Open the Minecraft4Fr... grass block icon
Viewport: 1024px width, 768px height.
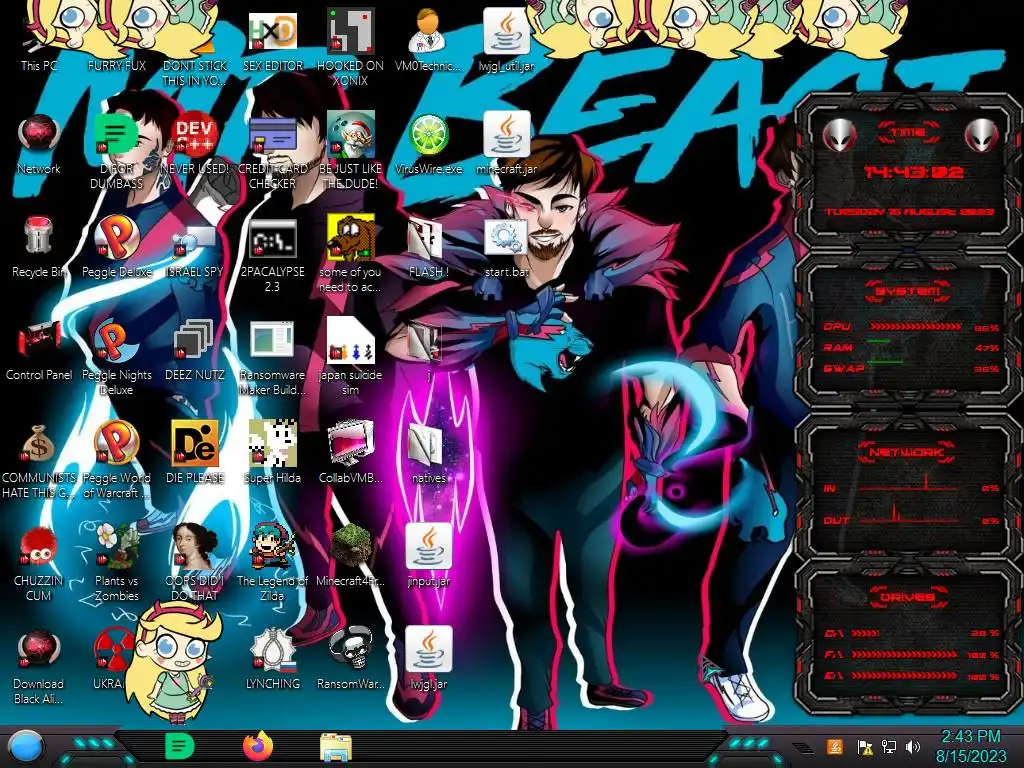pyautogui.click(x=351, y=556)
